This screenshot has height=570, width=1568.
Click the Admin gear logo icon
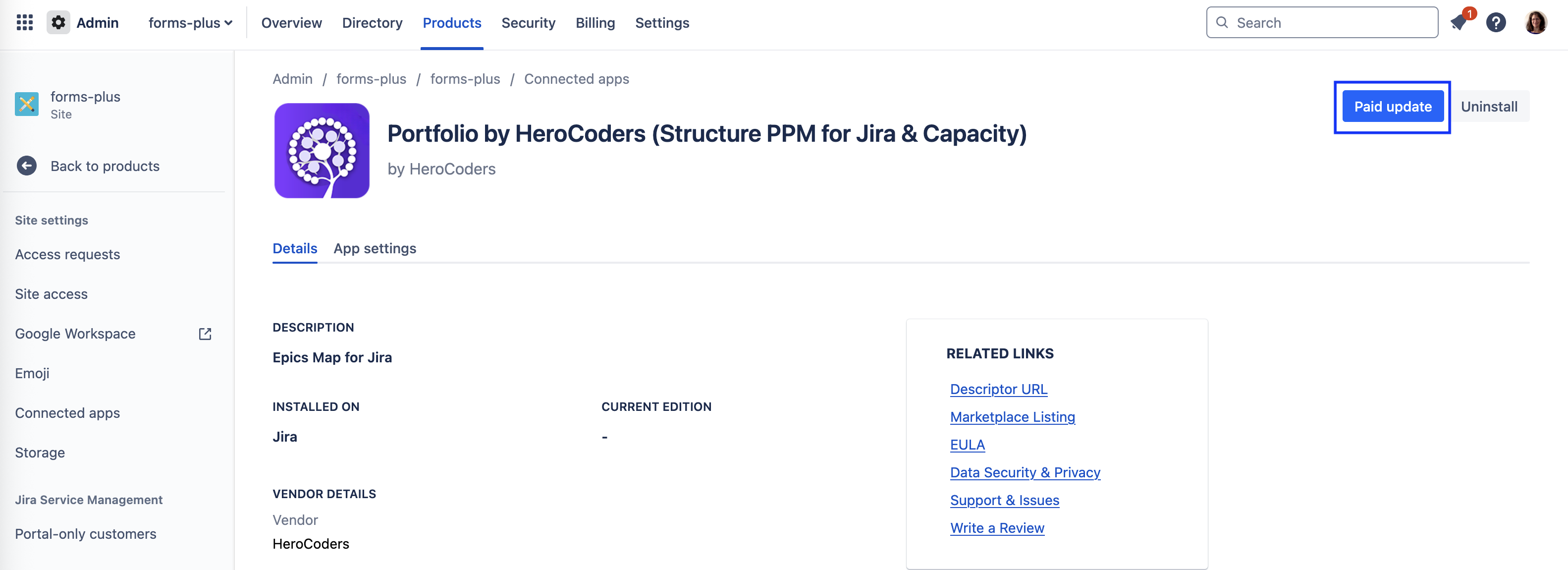coord(58,22)
